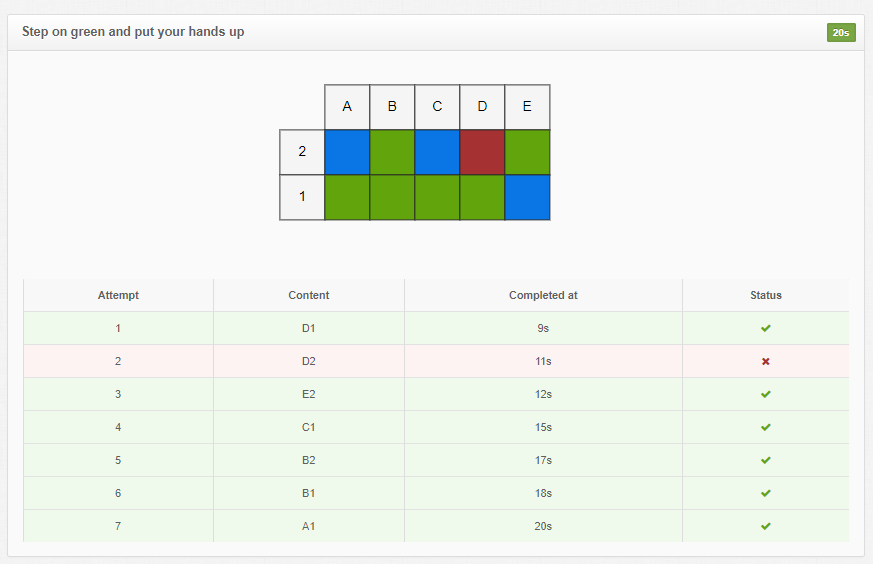This screenshot has height=564, width=873.
Task: Select the blue square at A2
Action: coord(347,152)
